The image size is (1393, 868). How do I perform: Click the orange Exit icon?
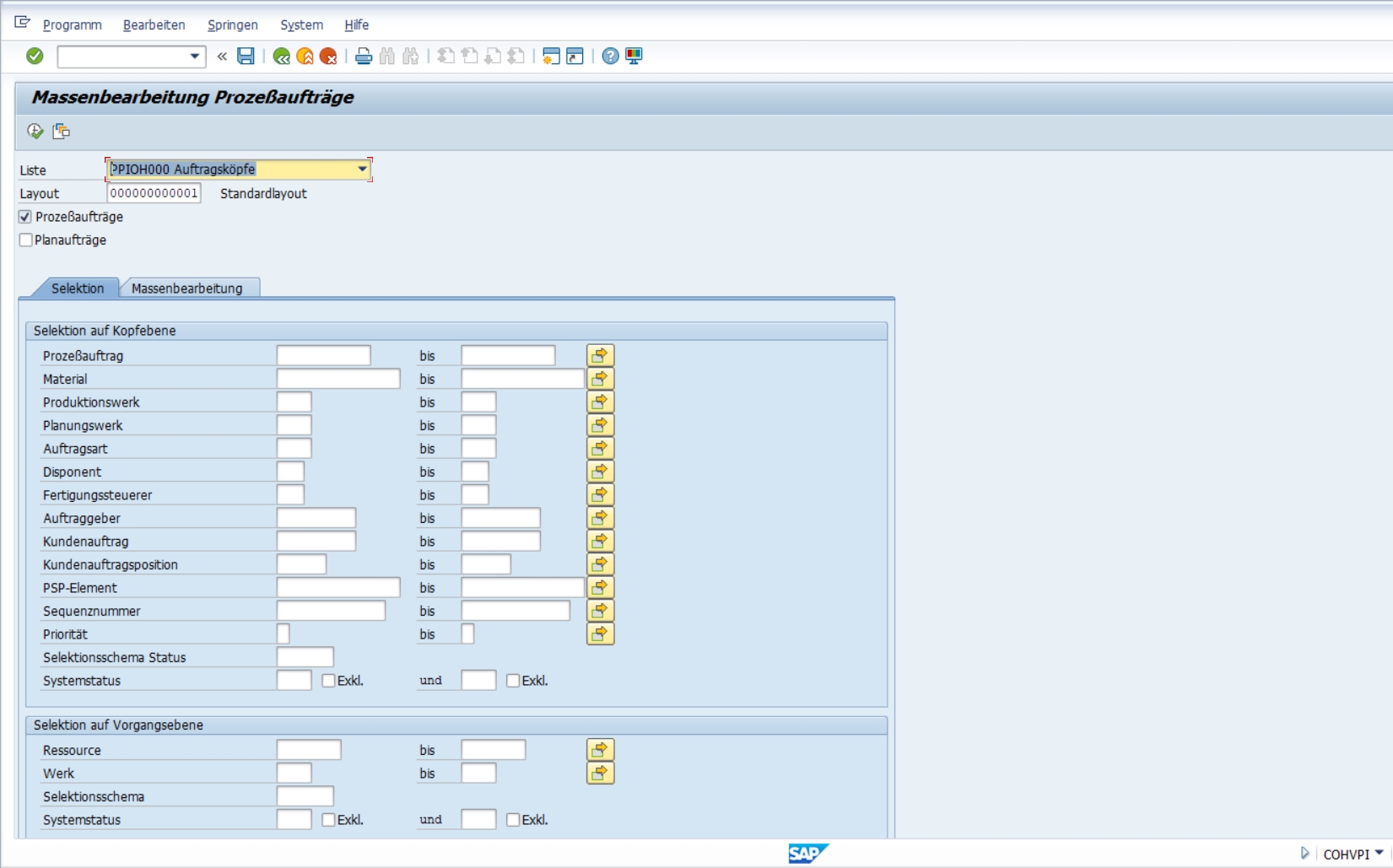(x=305, y=56)
